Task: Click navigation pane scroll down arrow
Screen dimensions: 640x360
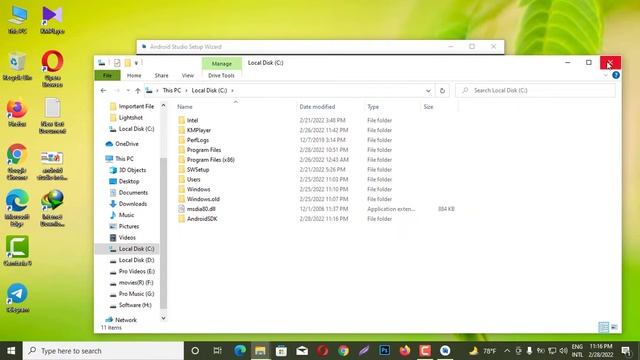Action: pyautogui.click(x=163, y=318)
